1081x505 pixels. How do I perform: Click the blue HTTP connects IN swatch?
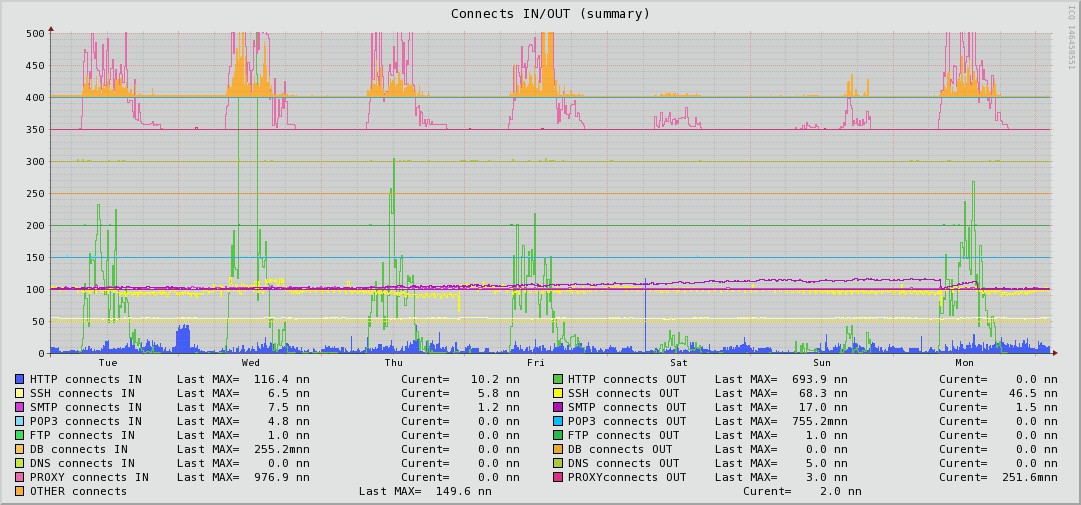pos(19,380)
